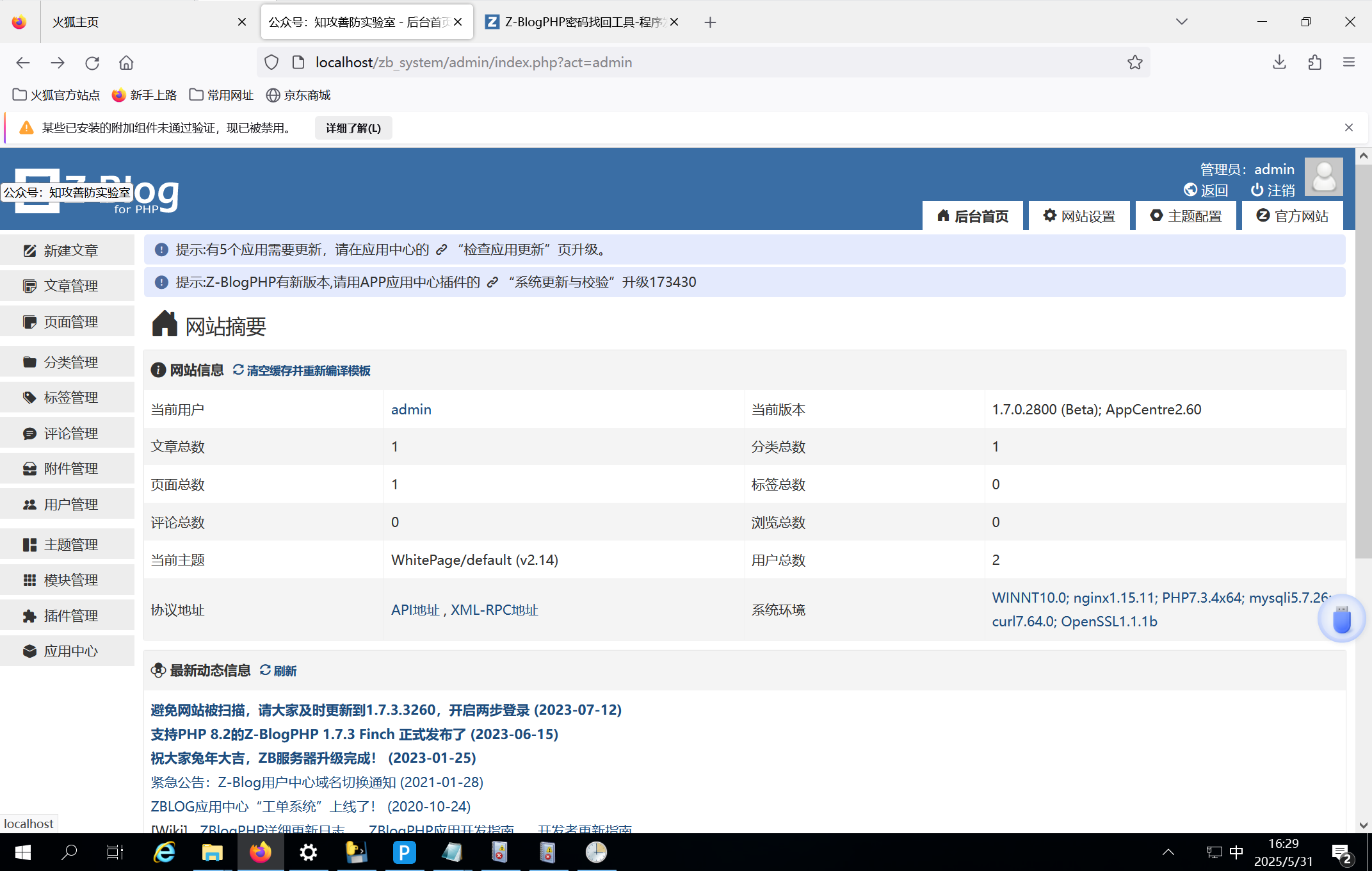This screenshot has height=871, width=1372.
Task: Open Firefox extensions puzzle icon
Action: click(x=1314, y=62)
